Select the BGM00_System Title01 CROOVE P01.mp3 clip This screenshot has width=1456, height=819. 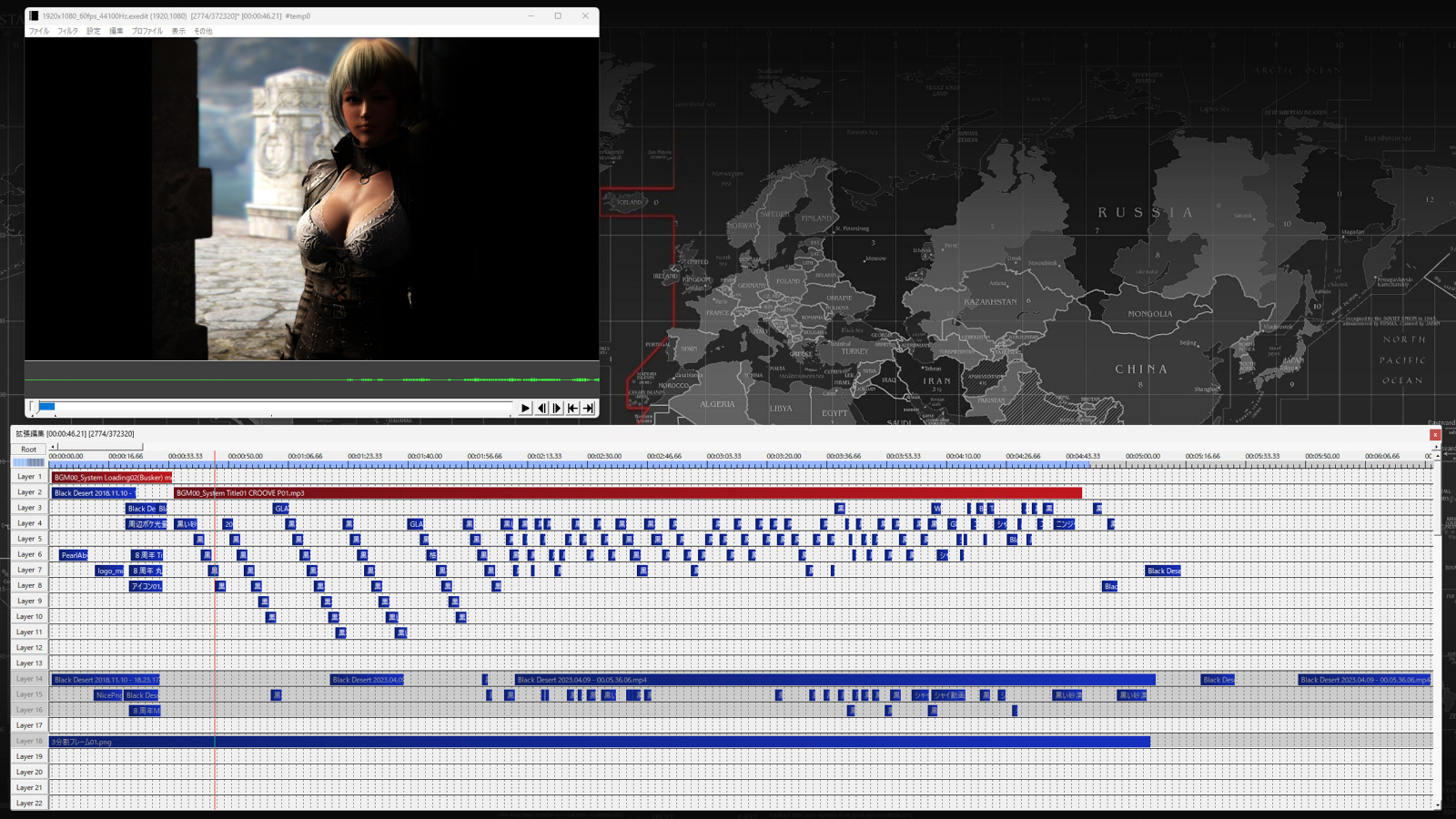pyautogui.click(x=628, y=493)
